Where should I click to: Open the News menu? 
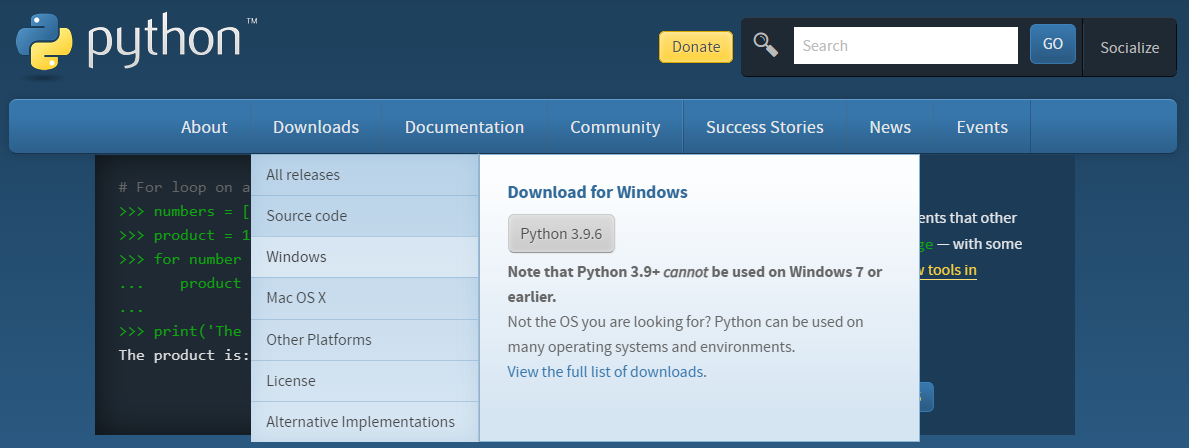pos(889,127)
